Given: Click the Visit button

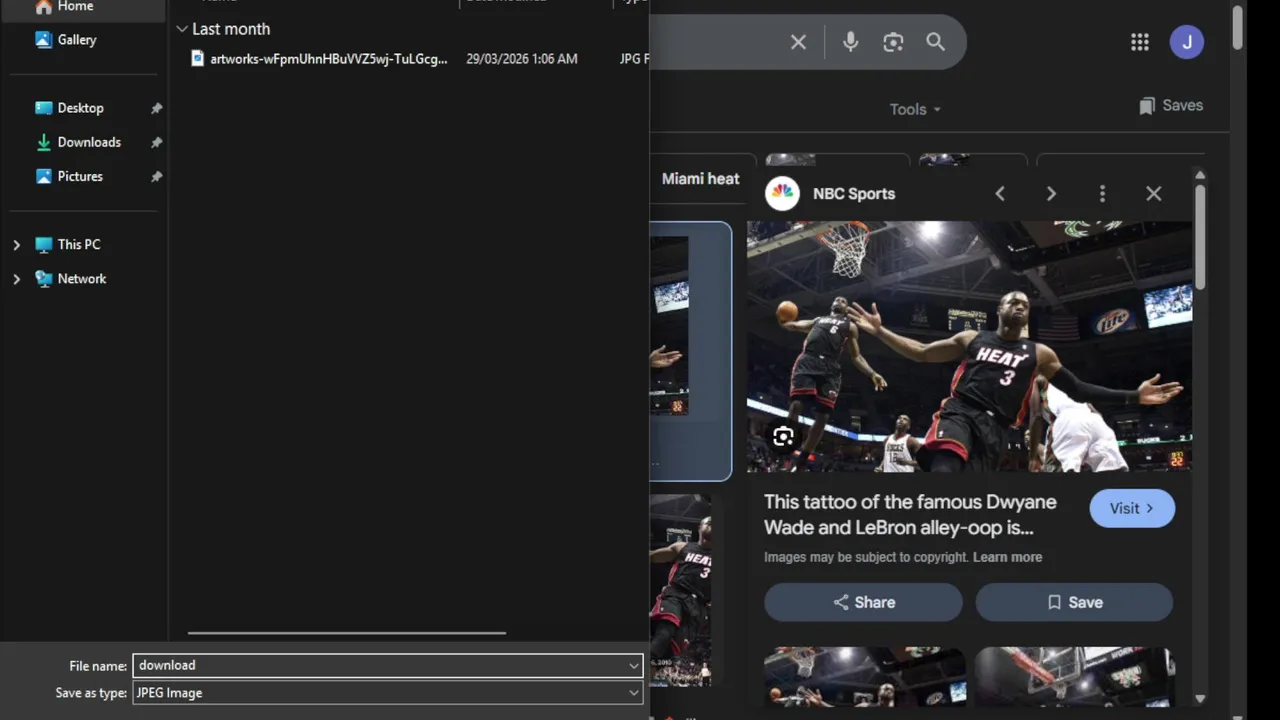Looking at the screenshot, I should [x=1132, y=508].
